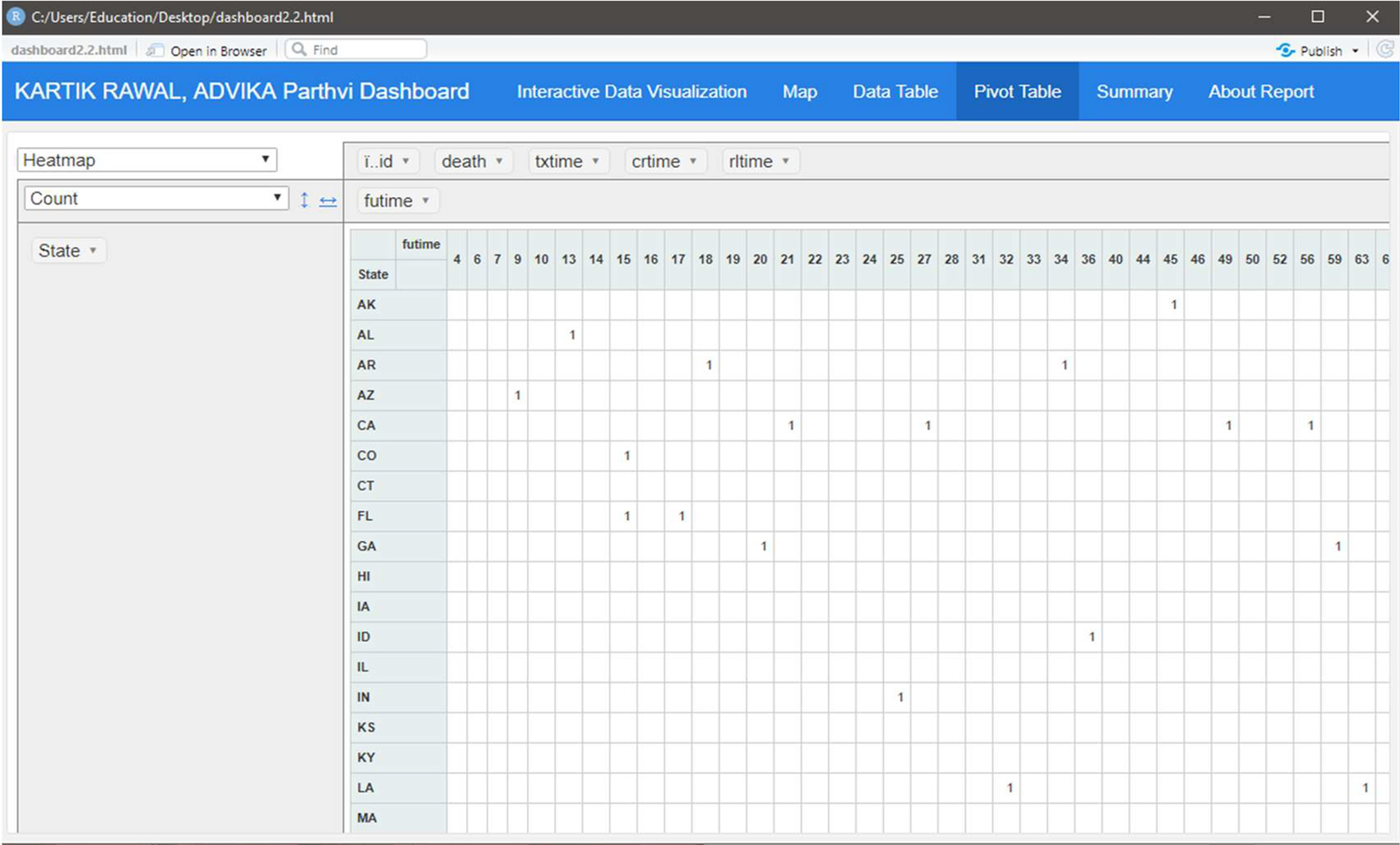1400x845 pixels.
Task: Select the Pivot Table tab
Action: (x=1018, y=91)
